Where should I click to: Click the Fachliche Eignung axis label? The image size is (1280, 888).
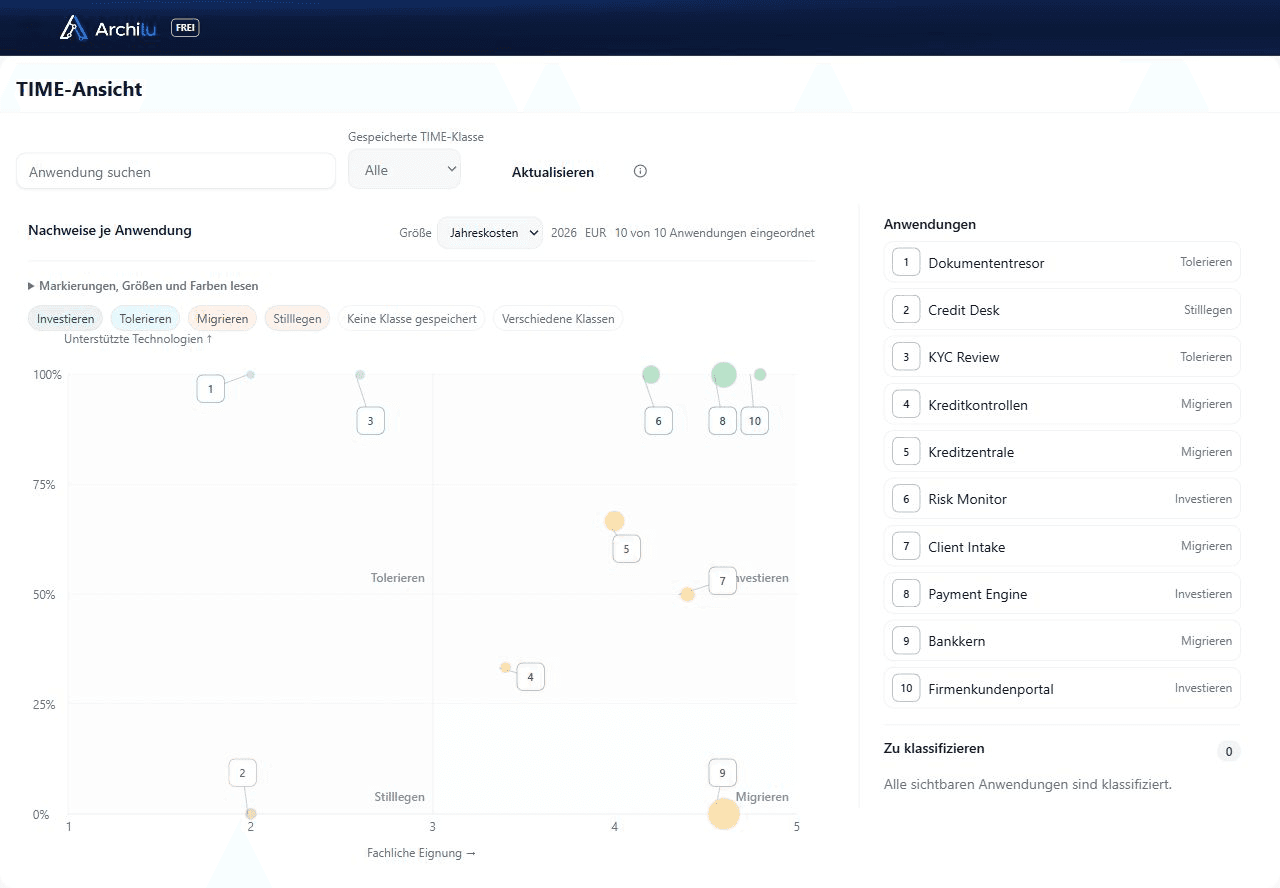click(422, 853)
